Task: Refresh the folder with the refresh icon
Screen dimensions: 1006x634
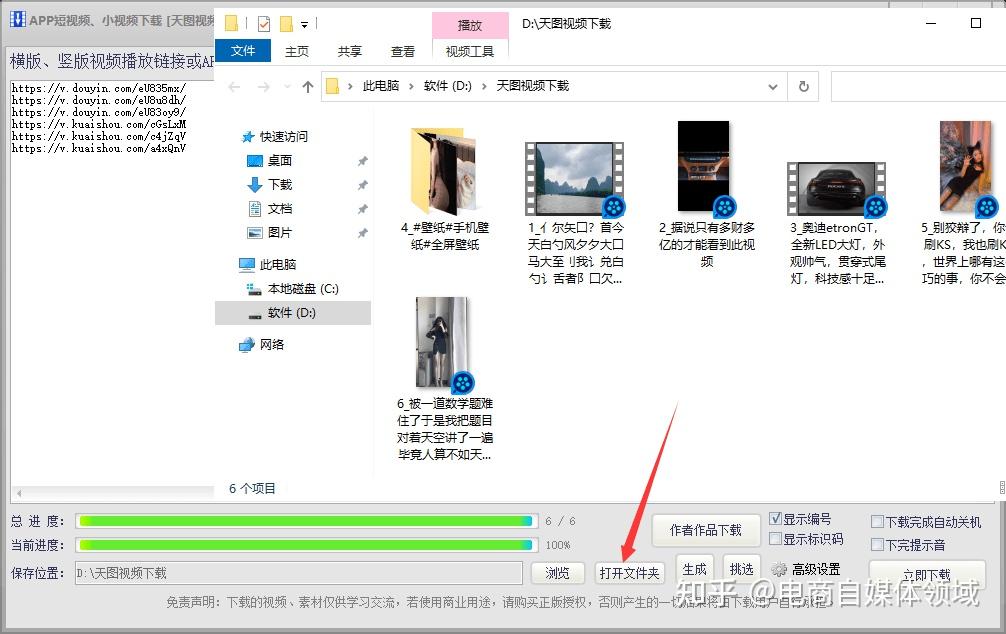Action: [x=803, y=87]
